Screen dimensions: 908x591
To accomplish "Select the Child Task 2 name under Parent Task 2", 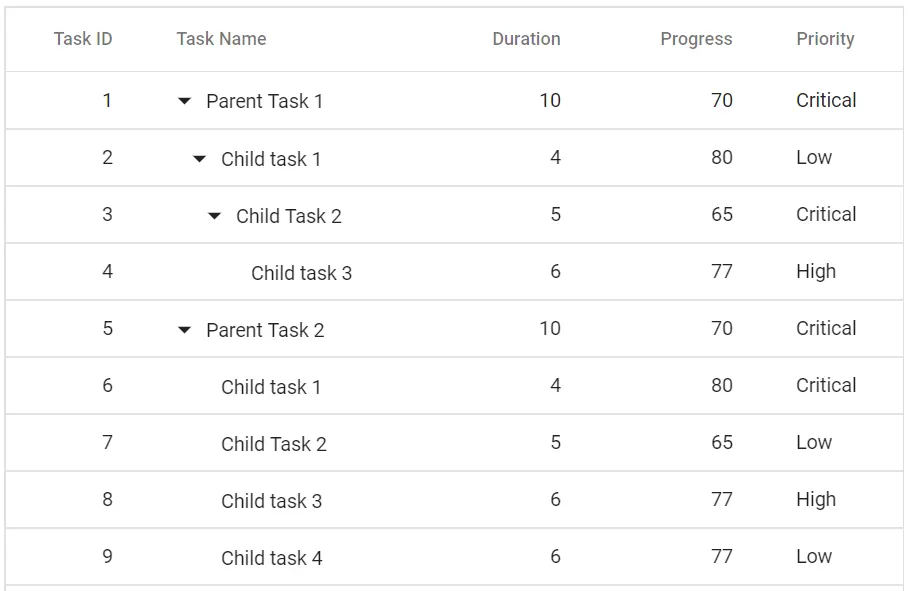I will pos(273,443).
